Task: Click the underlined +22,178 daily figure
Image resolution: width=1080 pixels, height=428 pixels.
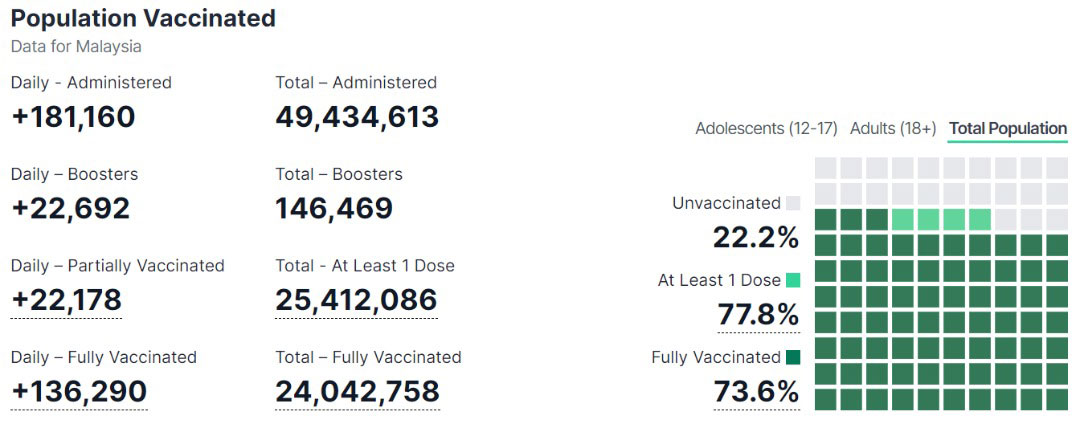Action: [x=67, y=300]
